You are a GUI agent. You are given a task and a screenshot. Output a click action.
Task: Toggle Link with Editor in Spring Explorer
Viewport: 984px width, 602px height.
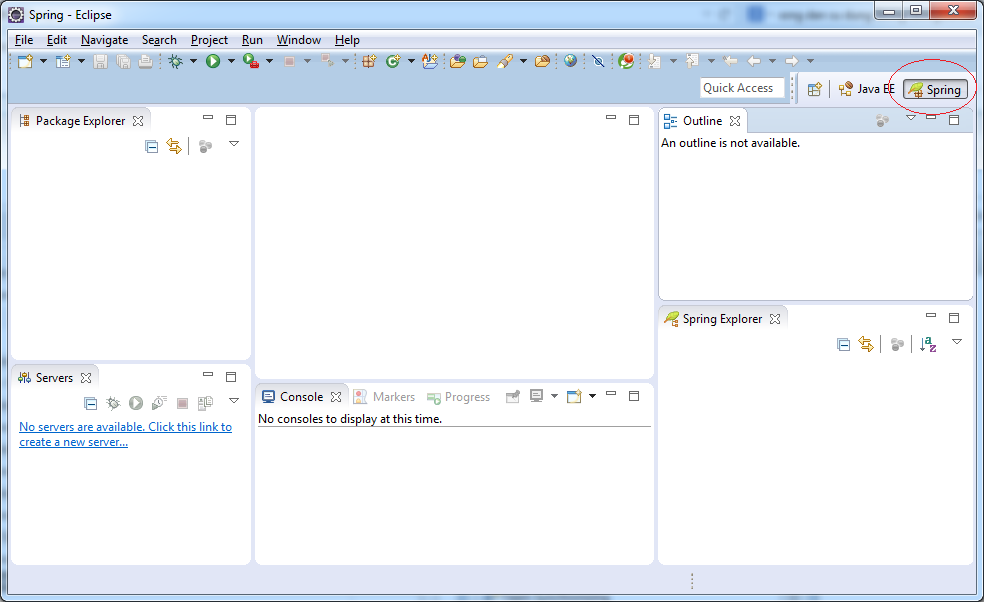pyautogui.click(x=866, y=344)
